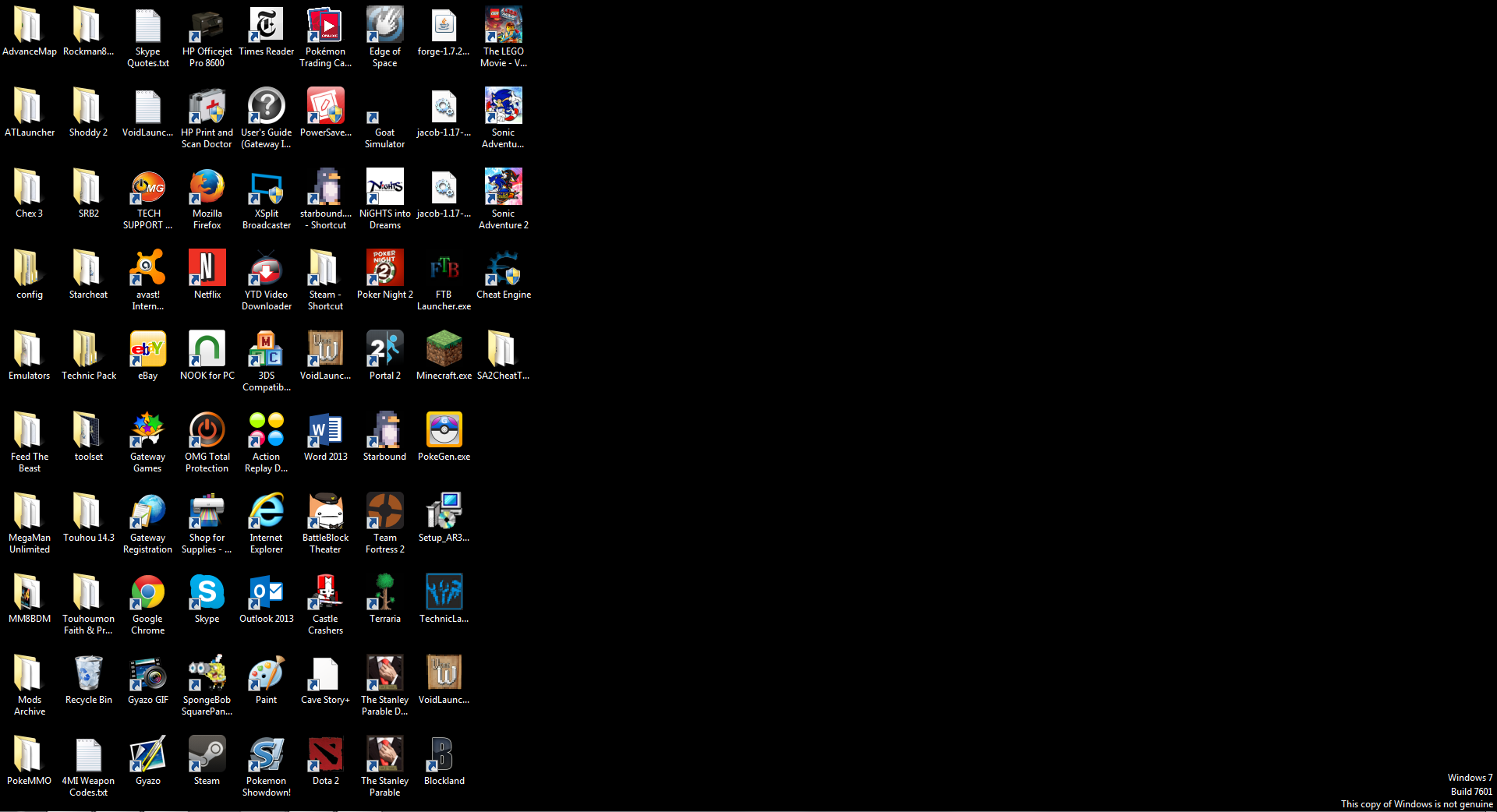The image size is (1497, 812).
Task: Open the Pokémon Trading Card Game shortcut
Action: [x=326, y=26]
